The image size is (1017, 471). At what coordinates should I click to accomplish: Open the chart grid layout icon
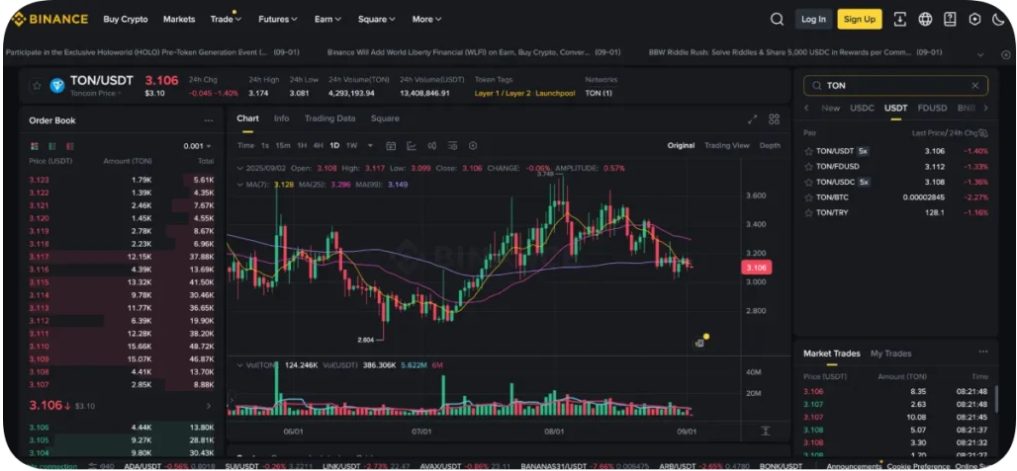coord(774,119)
